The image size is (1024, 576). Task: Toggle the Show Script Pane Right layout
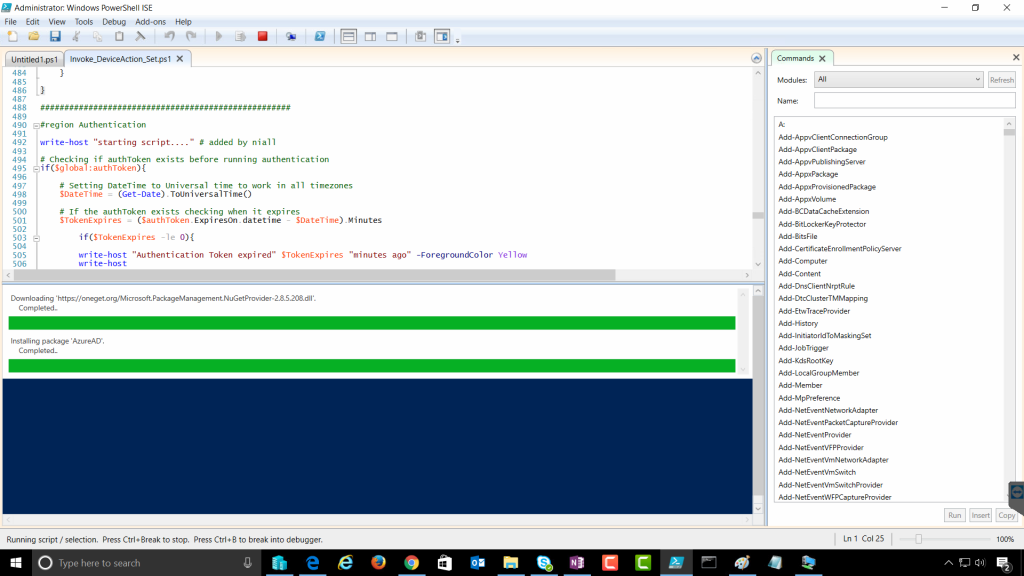pos(371,36)
